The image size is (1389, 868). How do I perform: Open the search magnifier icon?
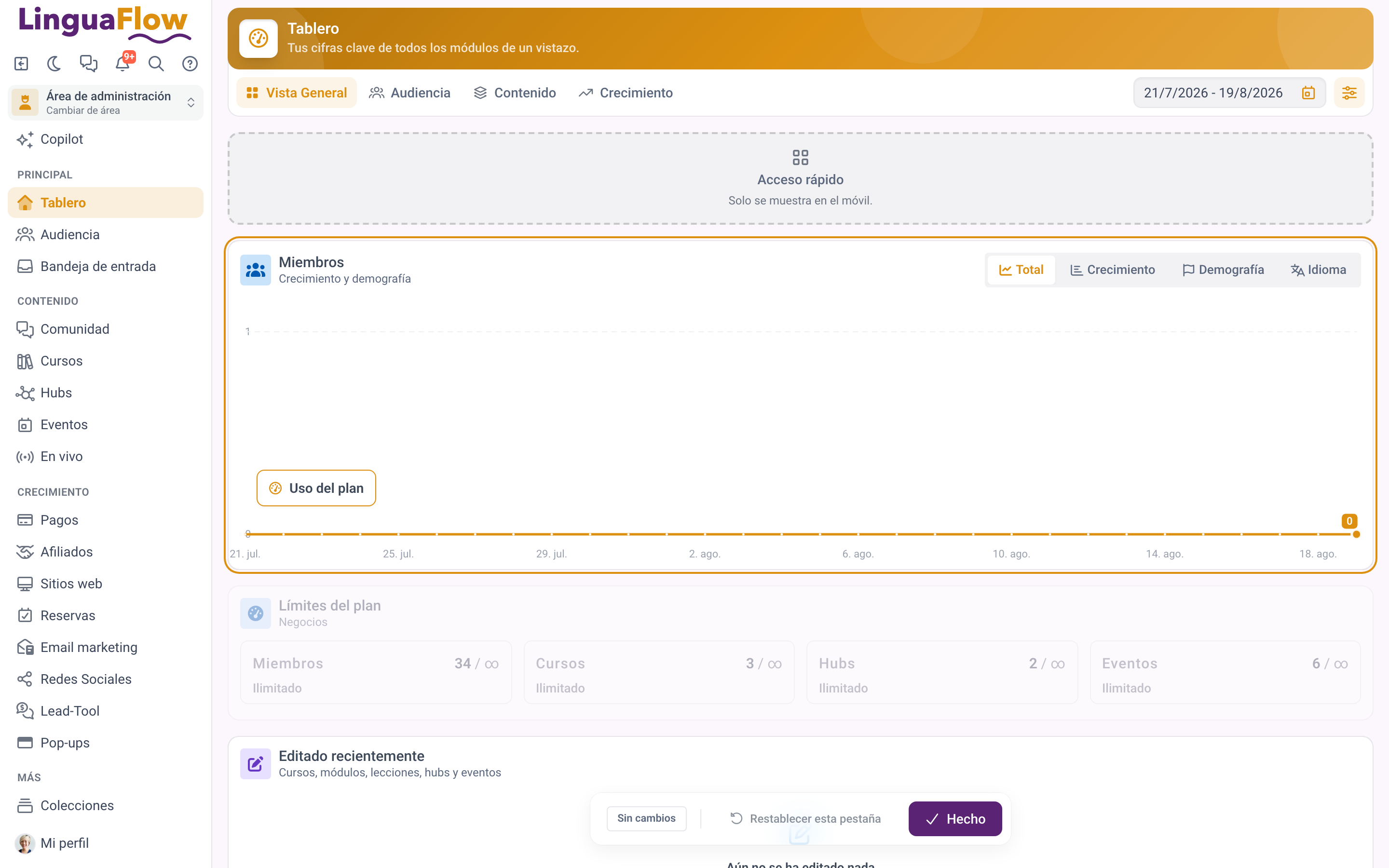click(156, 63)
